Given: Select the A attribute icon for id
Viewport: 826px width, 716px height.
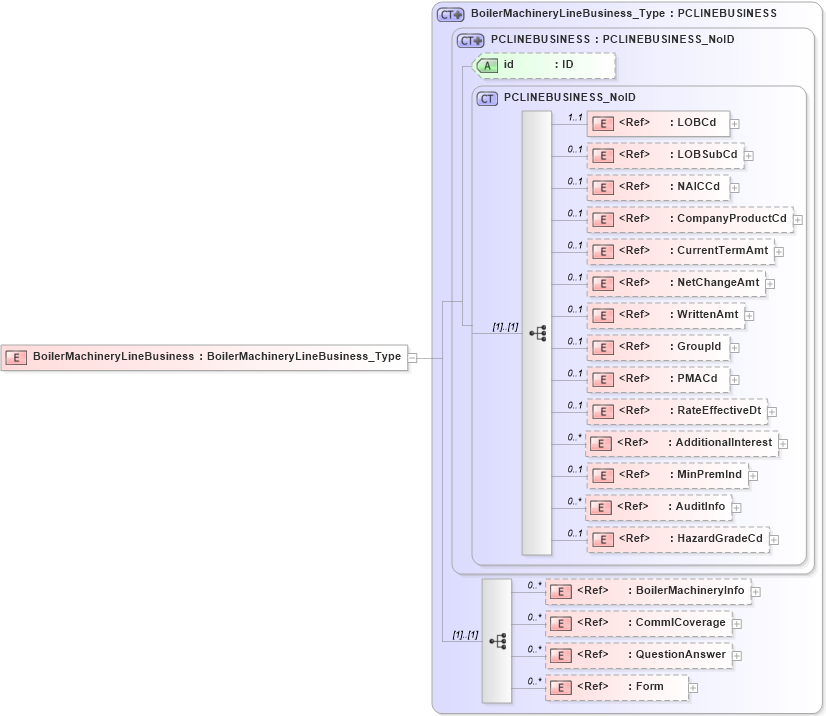Looking at the screenshot, I should pos(487,65).
